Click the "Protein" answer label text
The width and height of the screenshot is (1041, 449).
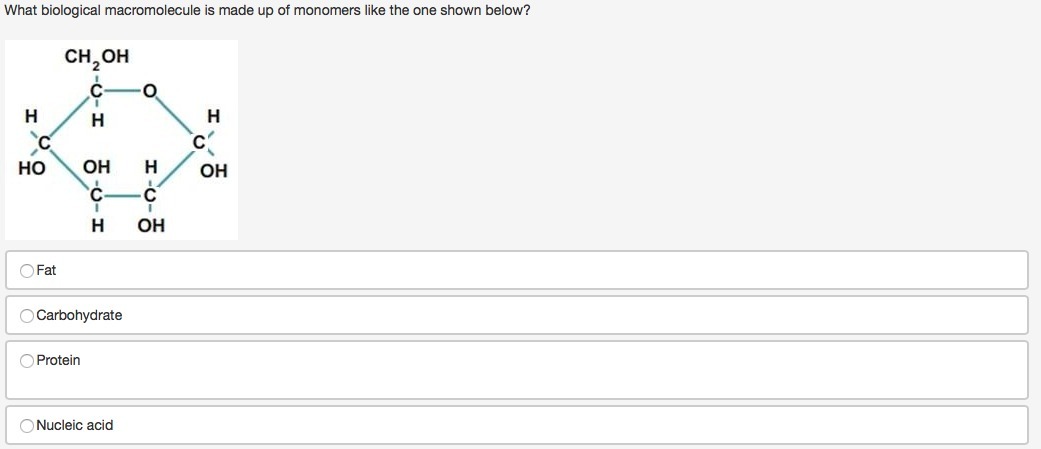coord(58,360)
